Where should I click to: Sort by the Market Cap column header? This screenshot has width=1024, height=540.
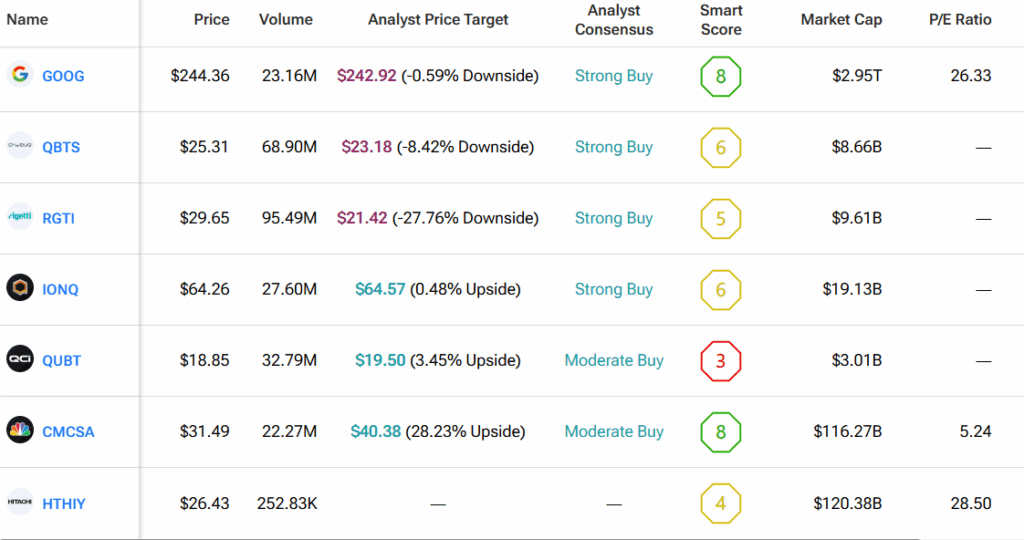[841, 20]
